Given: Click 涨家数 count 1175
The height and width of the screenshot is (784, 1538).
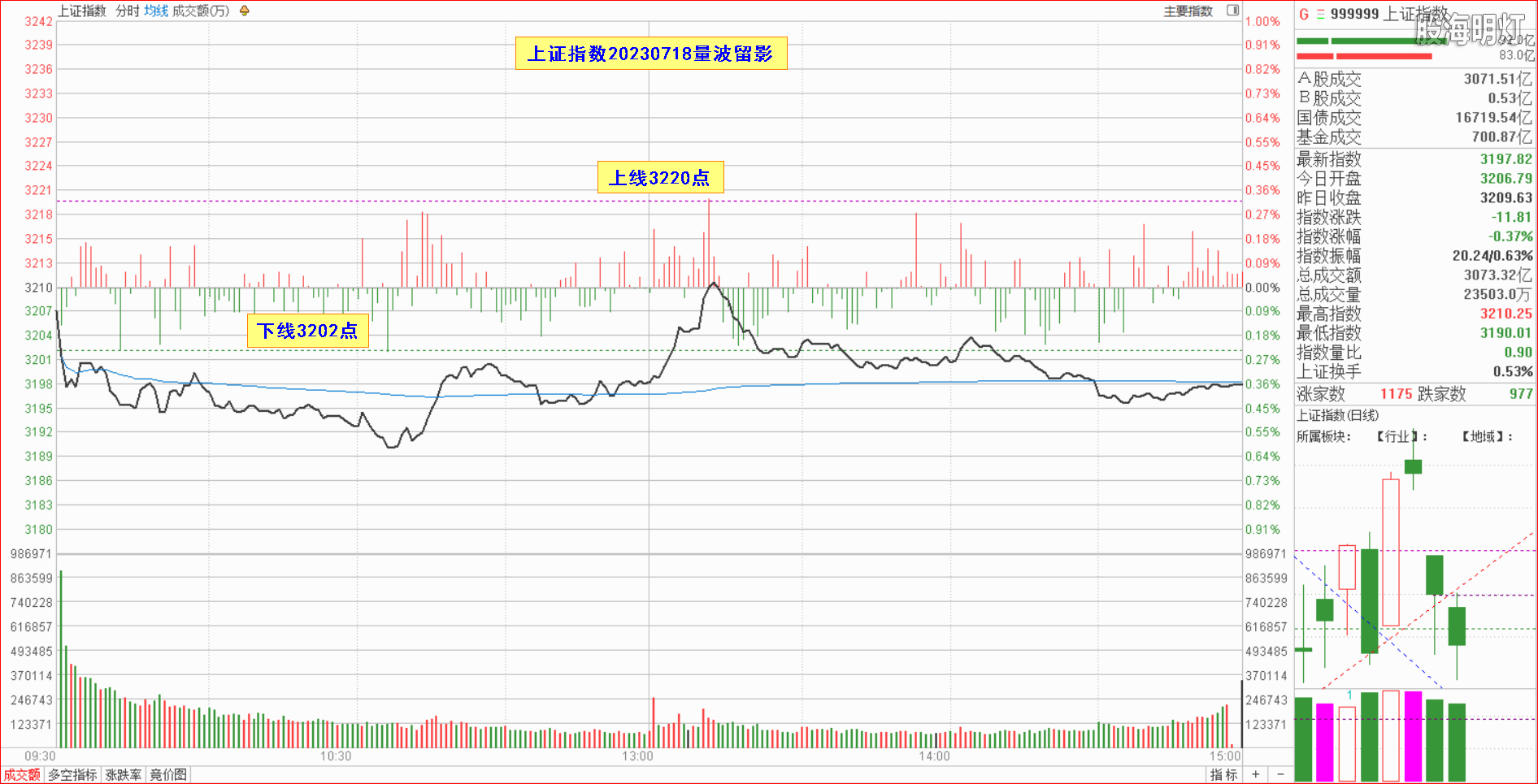Looking at the screenshot, I should [1396, 394].
